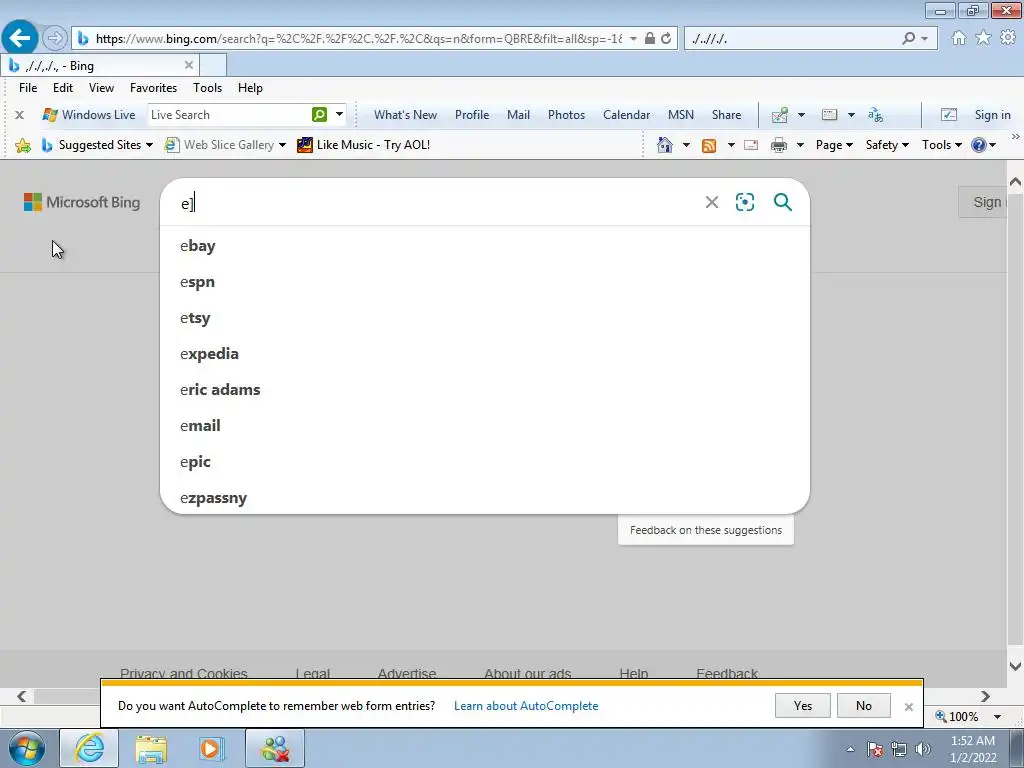Close the Windows Live toolbar with X

[x=20, y=115]
